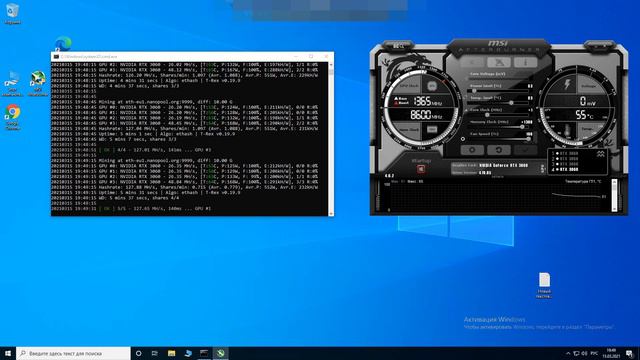The width and height of the screenshot is (640, 360).
Task: Click the GPU Clock panel in the left gauge
Action: click(x=409, y=86)
